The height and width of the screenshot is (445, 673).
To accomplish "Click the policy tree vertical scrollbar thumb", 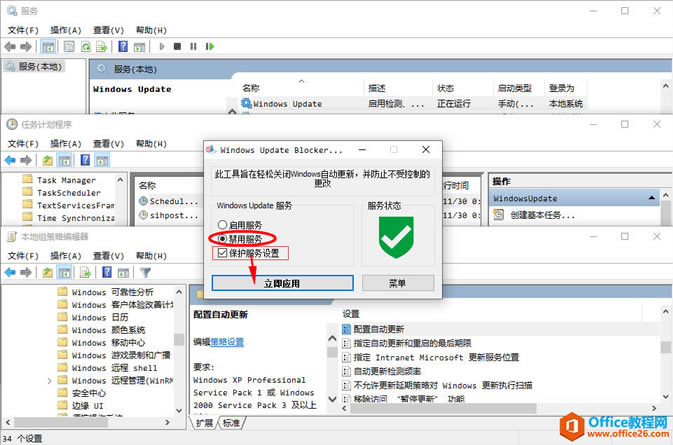I will (x=179, y=339).
